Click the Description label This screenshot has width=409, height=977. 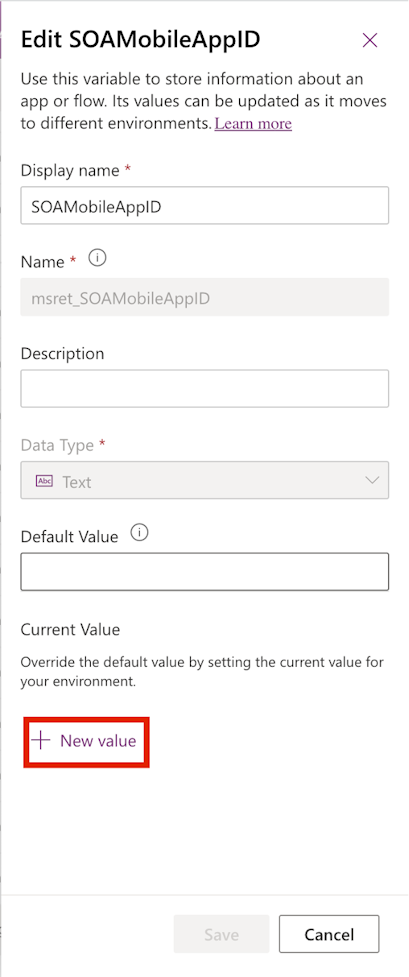pyautogui.click(x=62, y=353)
